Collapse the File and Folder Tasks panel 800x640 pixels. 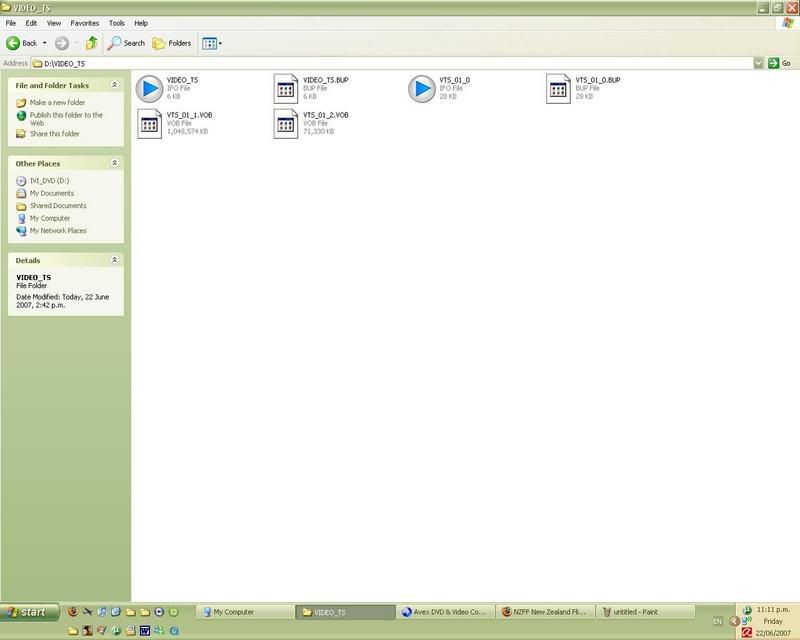tap(114, 86)
